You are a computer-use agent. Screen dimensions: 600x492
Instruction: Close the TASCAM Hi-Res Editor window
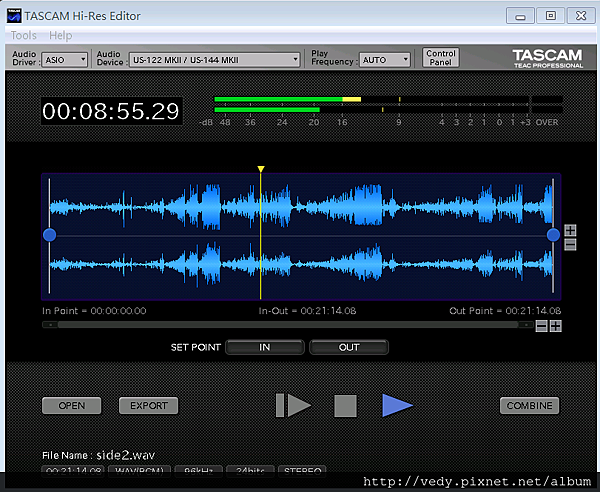[x=581, y=16]
